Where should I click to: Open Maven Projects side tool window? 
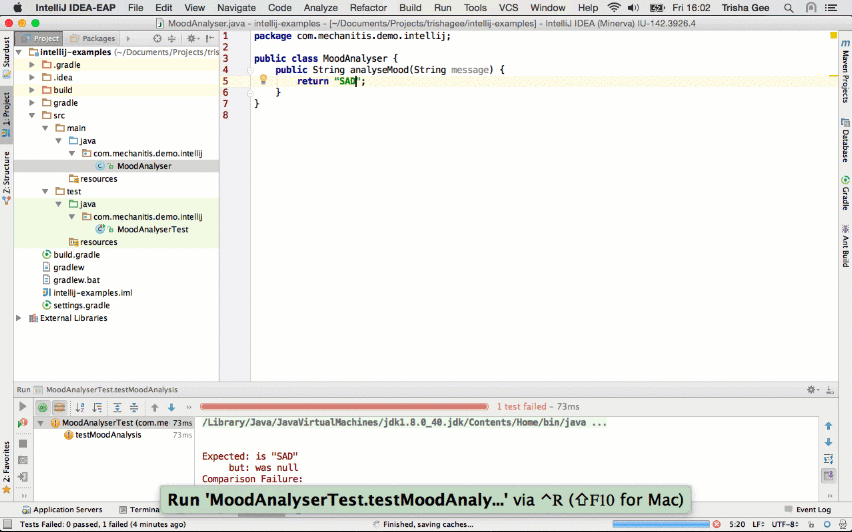click(845, 71)
